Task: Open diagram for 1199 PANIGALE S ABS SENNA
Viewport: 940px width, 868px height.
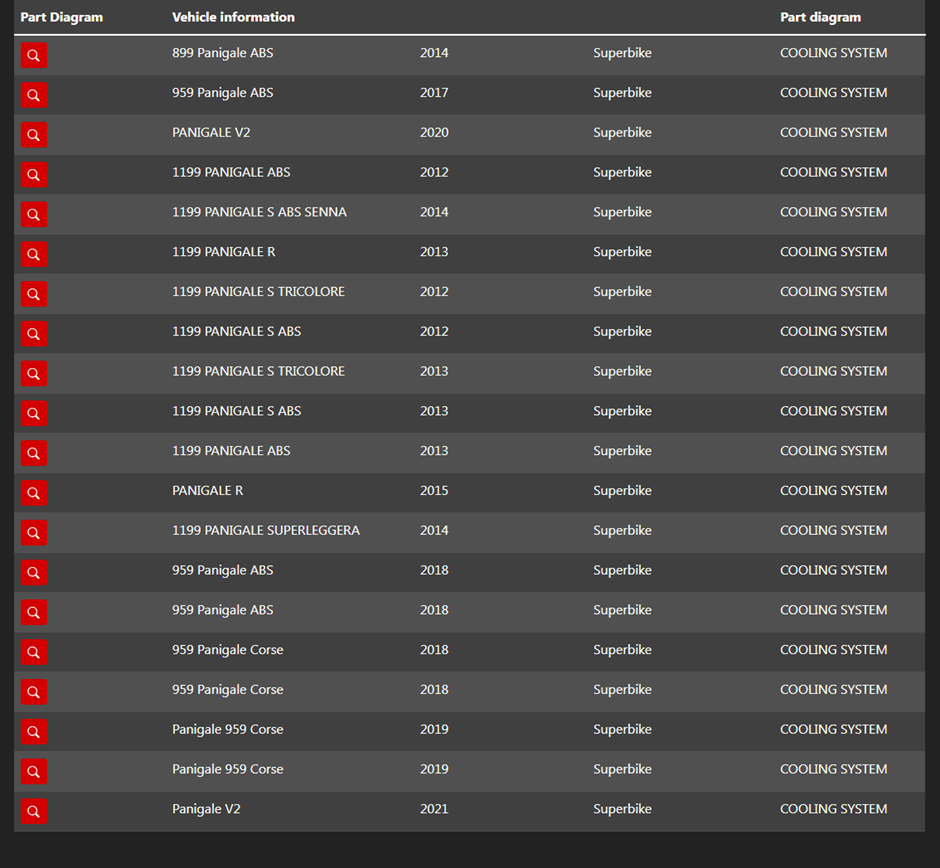Action: 34,214
